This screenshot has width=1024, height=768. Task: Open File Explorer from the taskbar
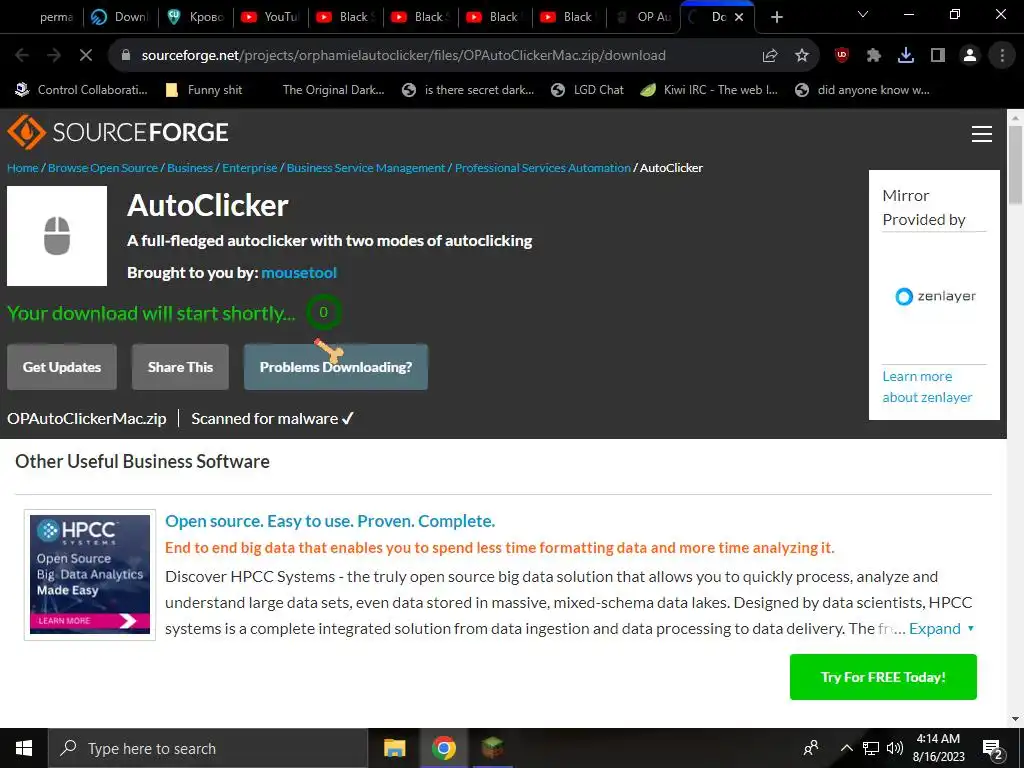(x=394, y=748)
